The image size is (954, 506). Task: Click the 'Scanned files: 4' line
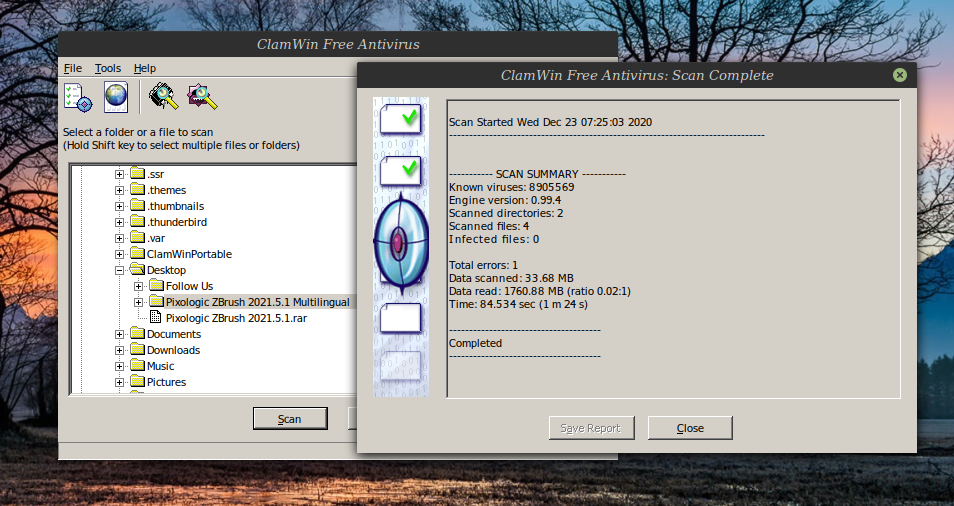point(489,226)
